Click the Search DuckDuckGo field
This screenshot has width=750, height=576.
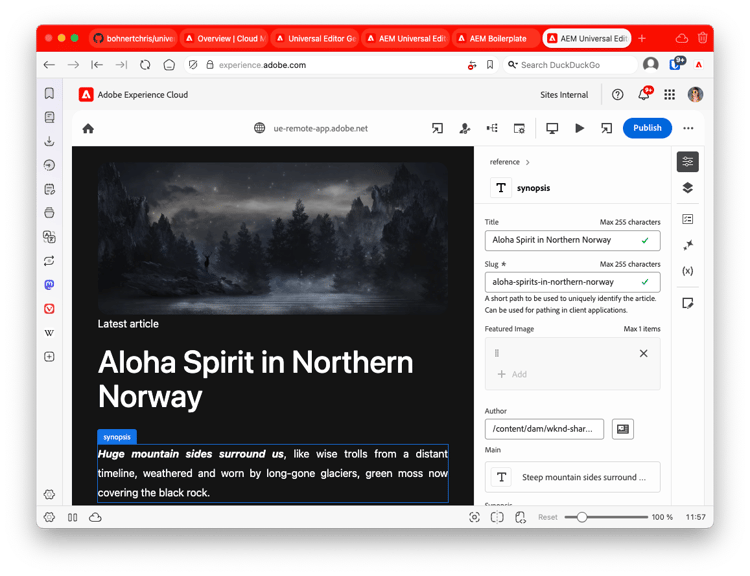[572, 65]
